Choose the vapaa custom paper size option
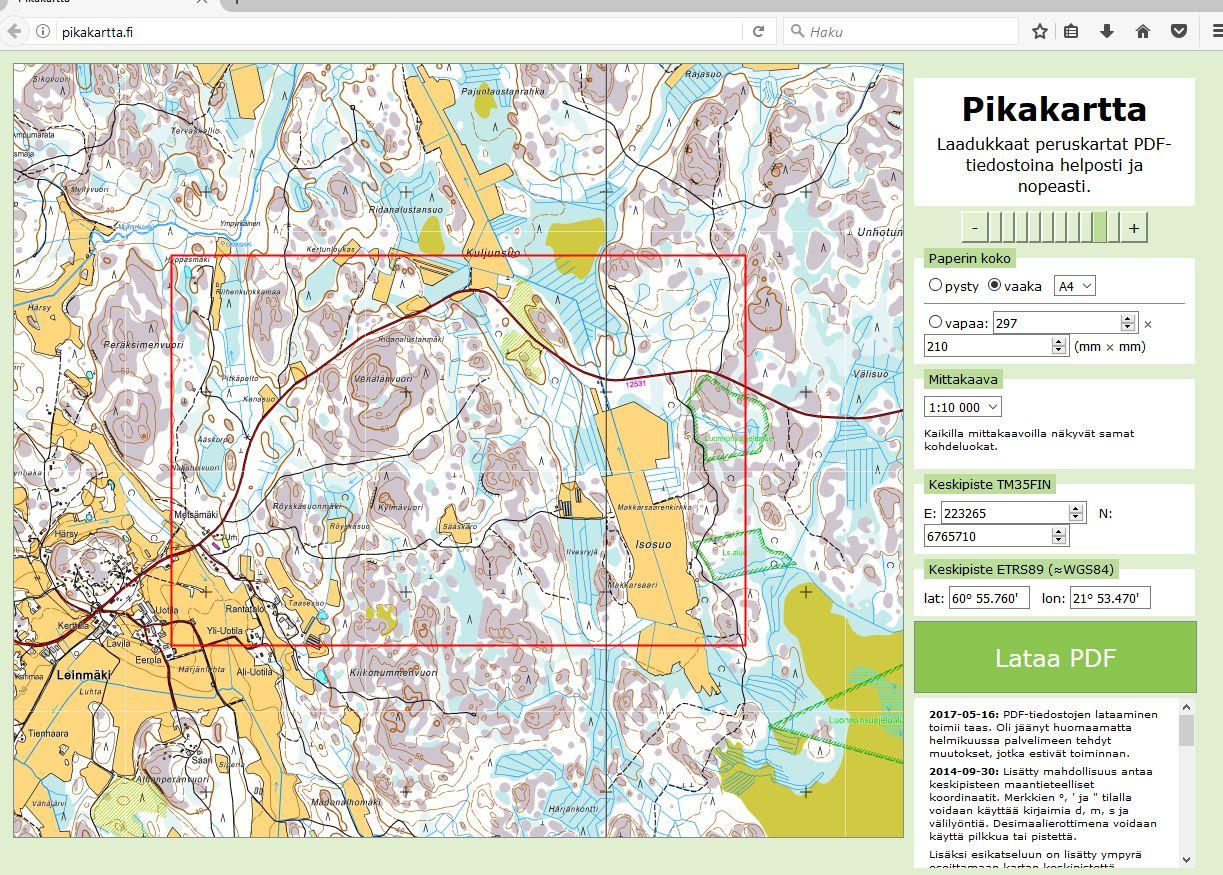Image resolution: width=1223 pixels, height=875 pixels. pyautogui.click(x=936, y=322)
